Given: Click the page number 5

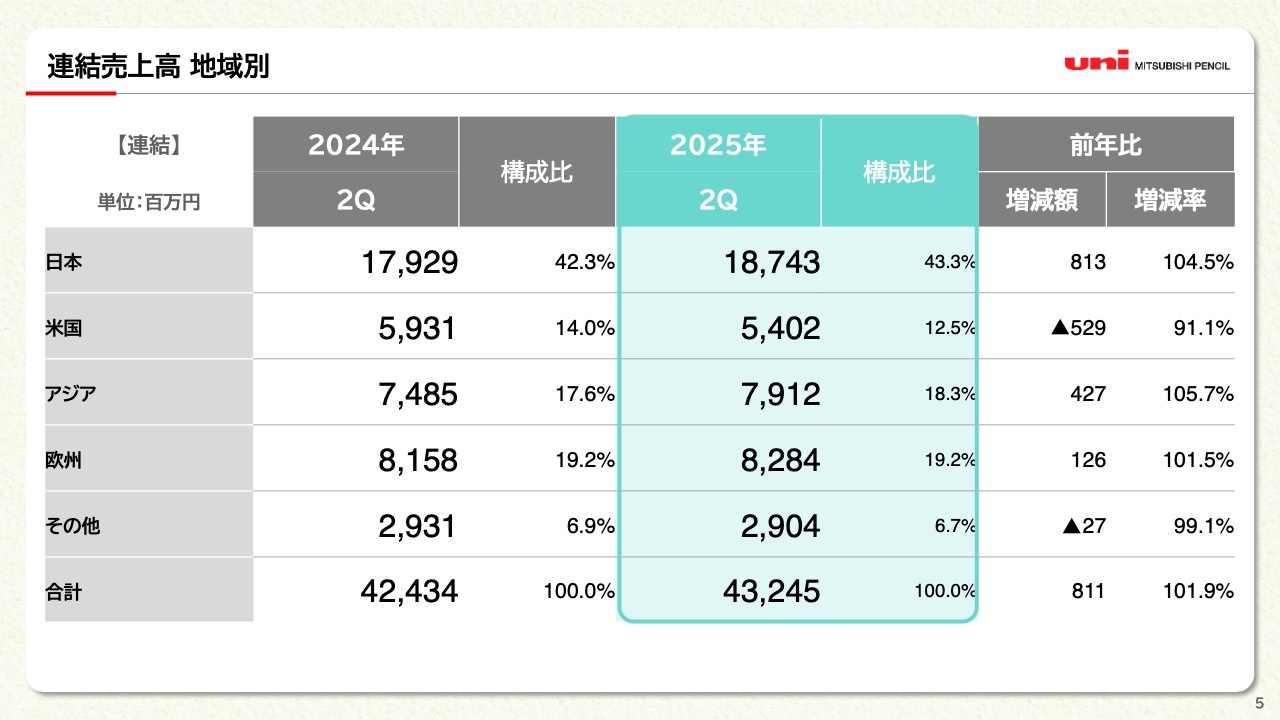Looking at the screenshot, I should (1260, 704).
